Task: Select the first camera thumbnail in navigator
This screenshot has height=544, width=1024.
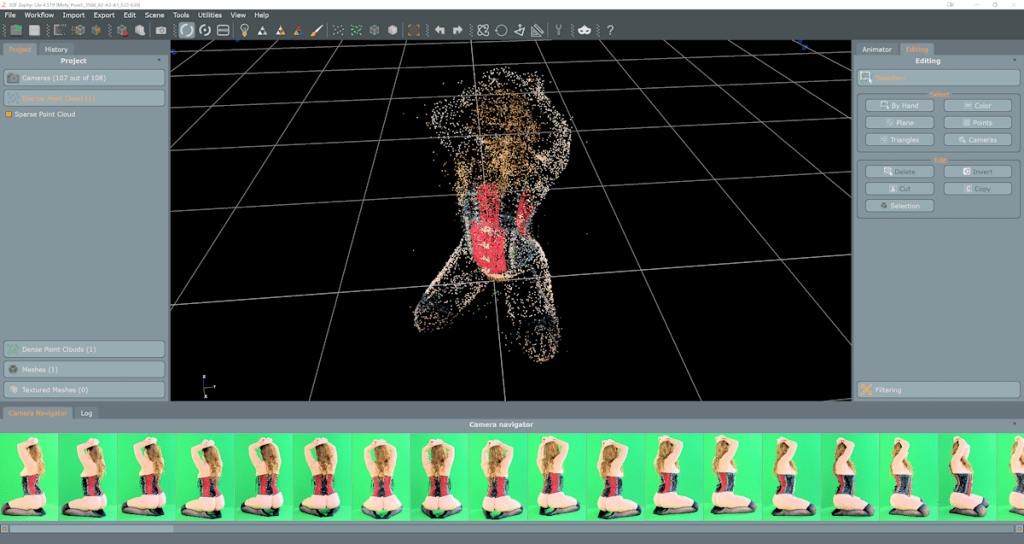Action: (x=29, y=476)
